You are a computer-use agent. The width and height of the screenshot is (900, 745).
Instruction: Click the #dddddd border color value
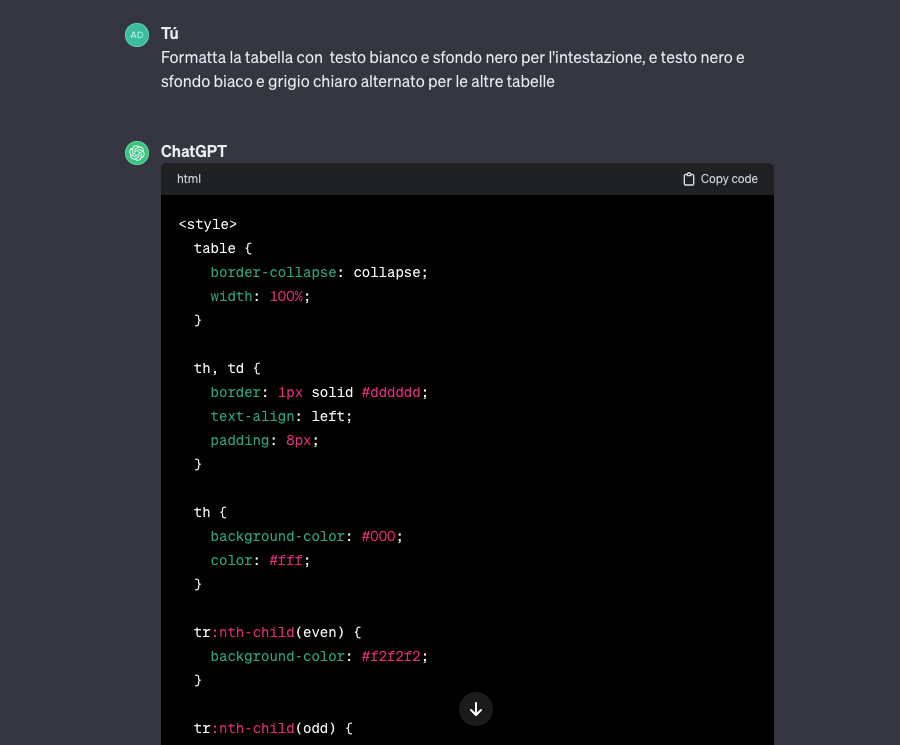coord(394,392)
